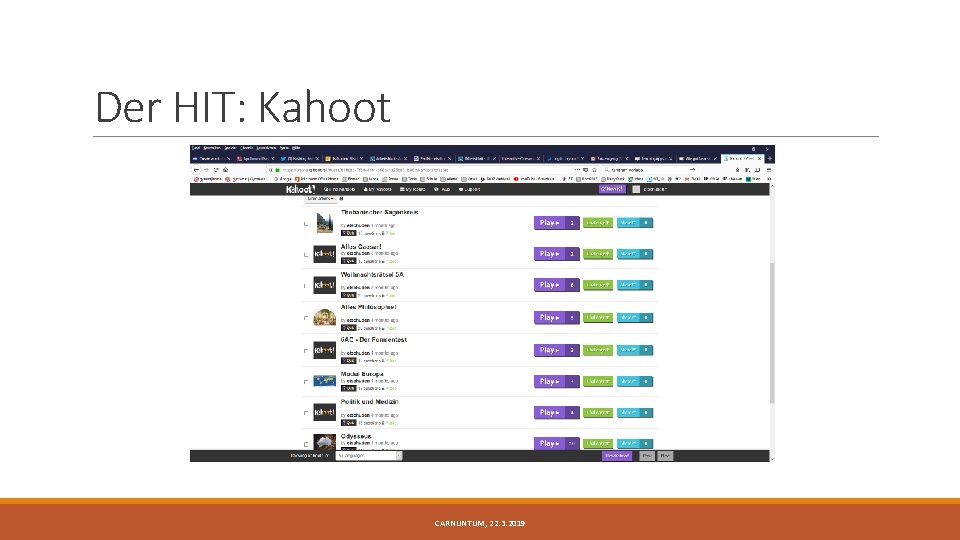This screenshot has height=540, width=960.
Task: Open My Kahoots in the header navigation
Action: point(378,189)
